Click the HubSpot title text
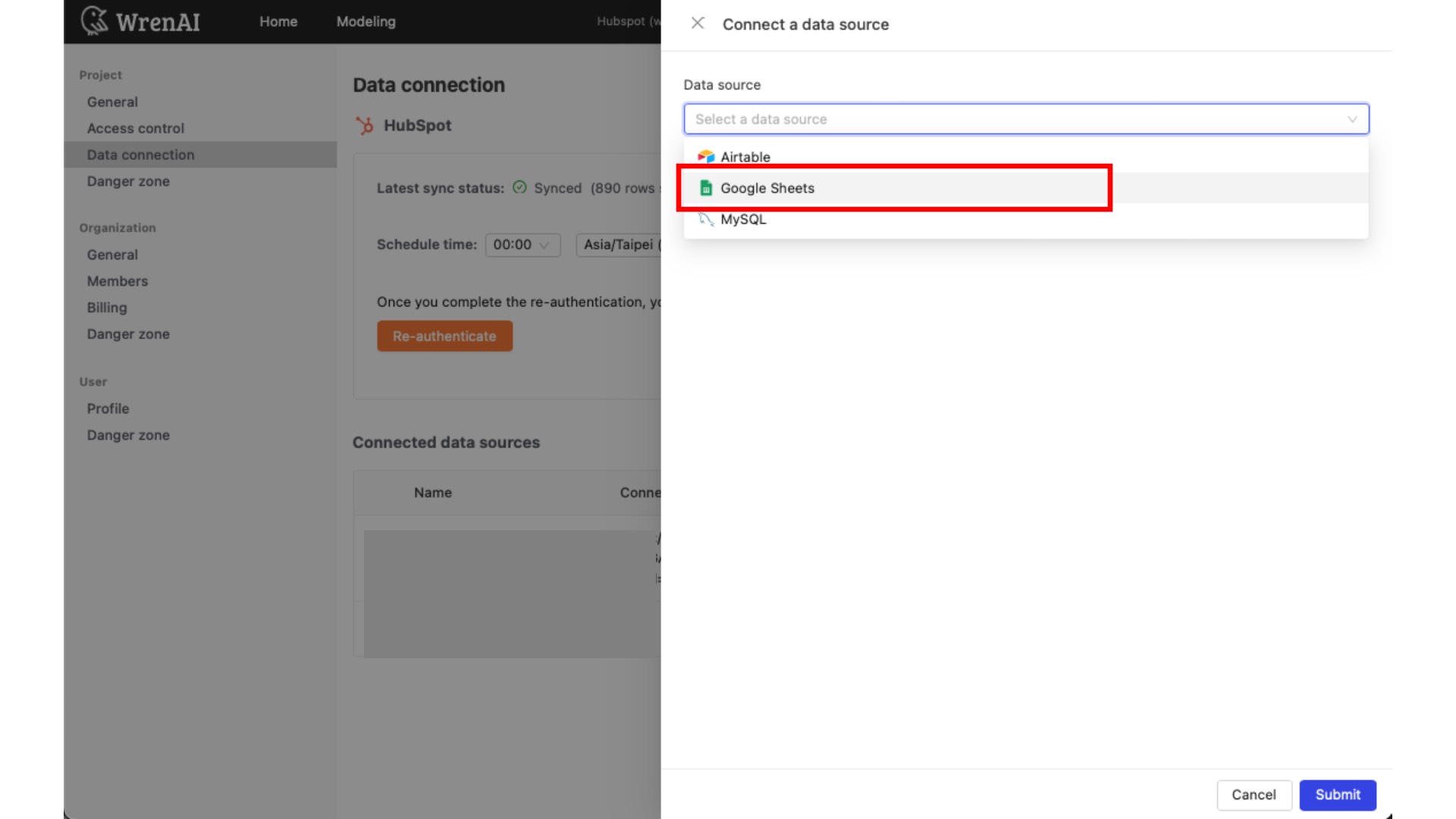Image resolution: width=1456 pixels, height=819 pixels. click(x=417, y=126)
